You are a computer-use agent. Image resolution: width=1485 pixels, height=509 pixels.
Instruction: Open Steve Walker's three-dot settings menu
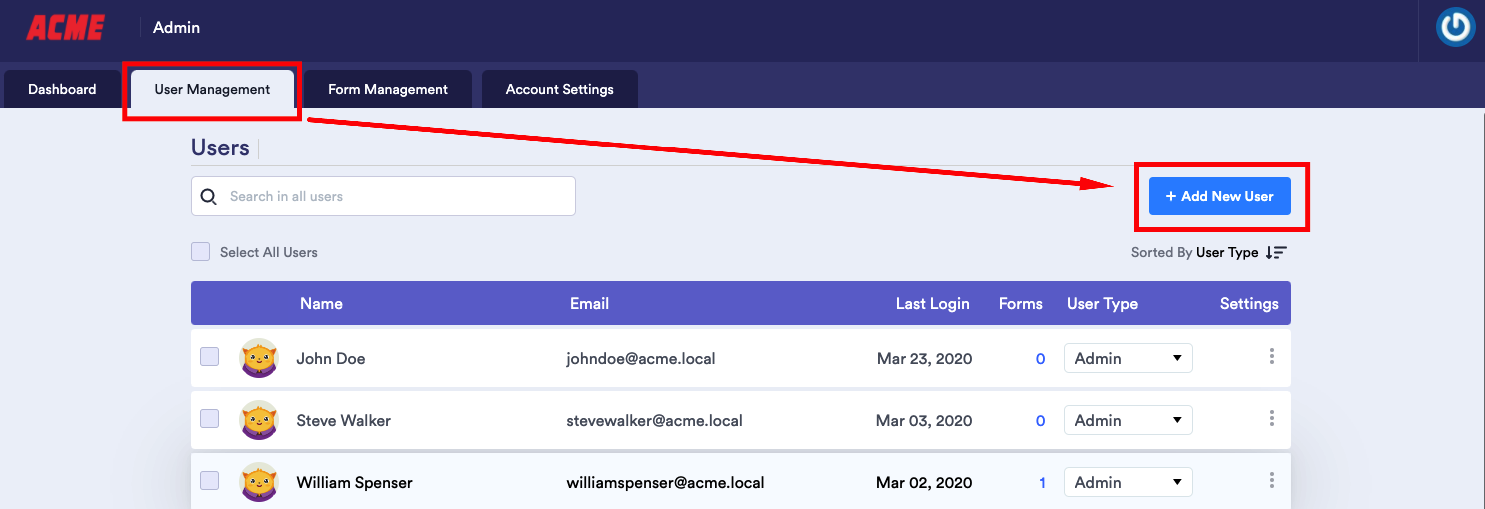tap(1271, 419)
